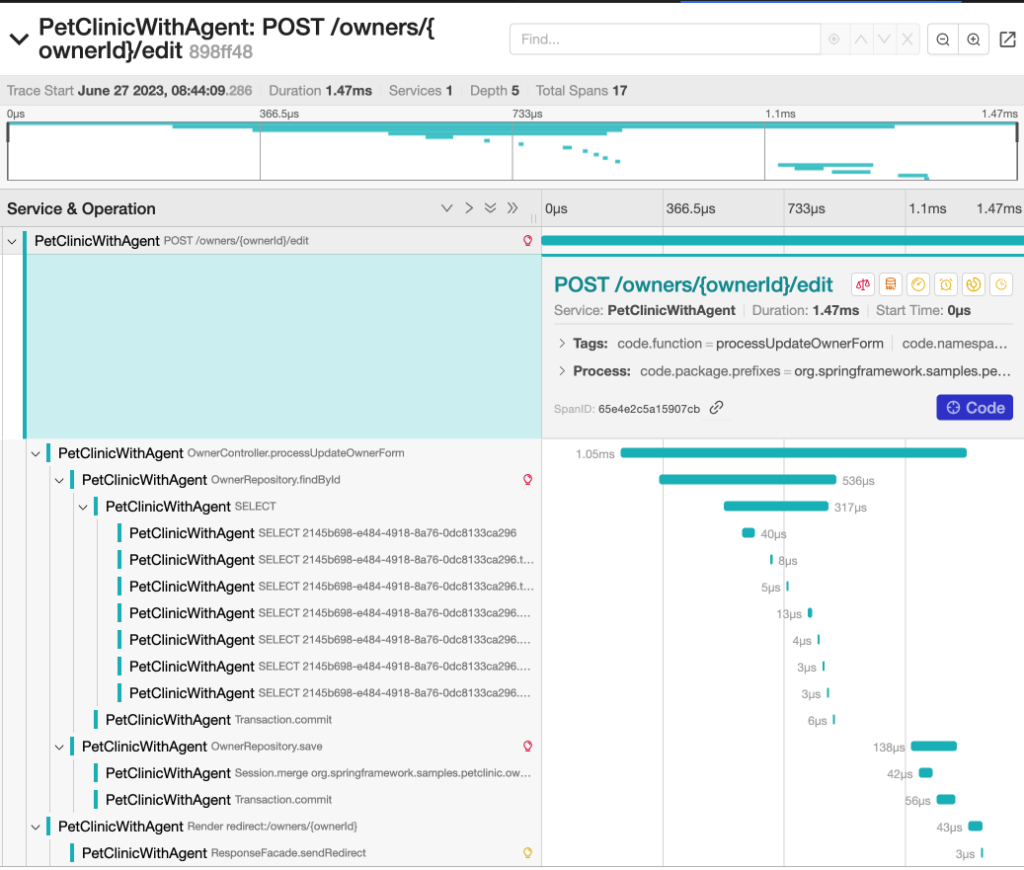Viewport: 1024px width, 870px height.
Task: Click the trace minimap overview graph
Action: tap(512, 152)
